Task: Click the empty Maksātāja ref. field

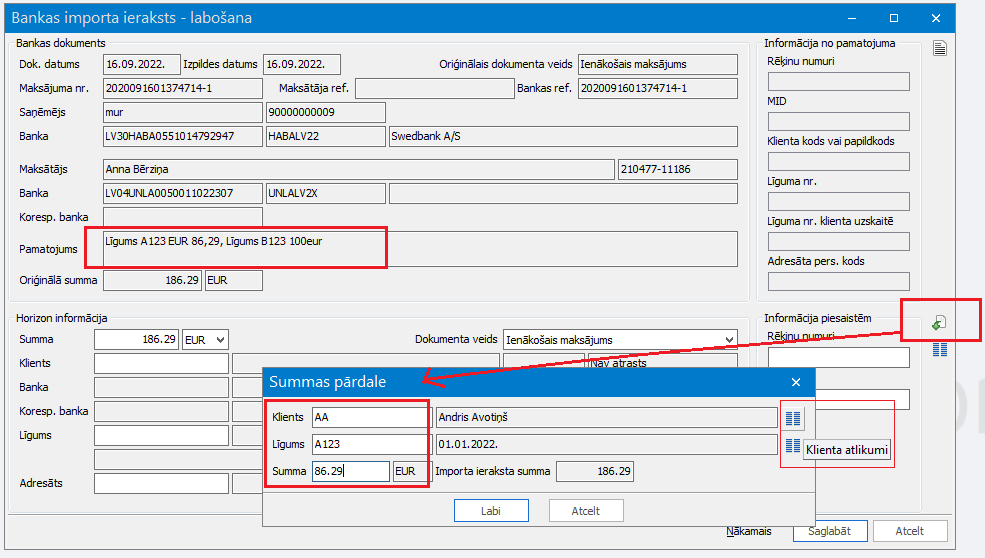Action: (x=435, y=89)
